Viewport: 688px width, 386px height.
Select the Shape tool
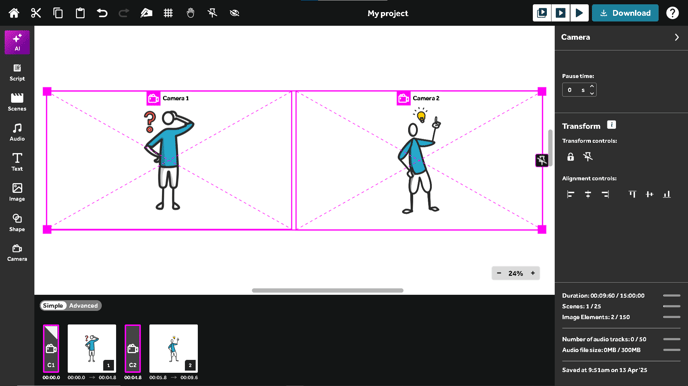(17, 222)
